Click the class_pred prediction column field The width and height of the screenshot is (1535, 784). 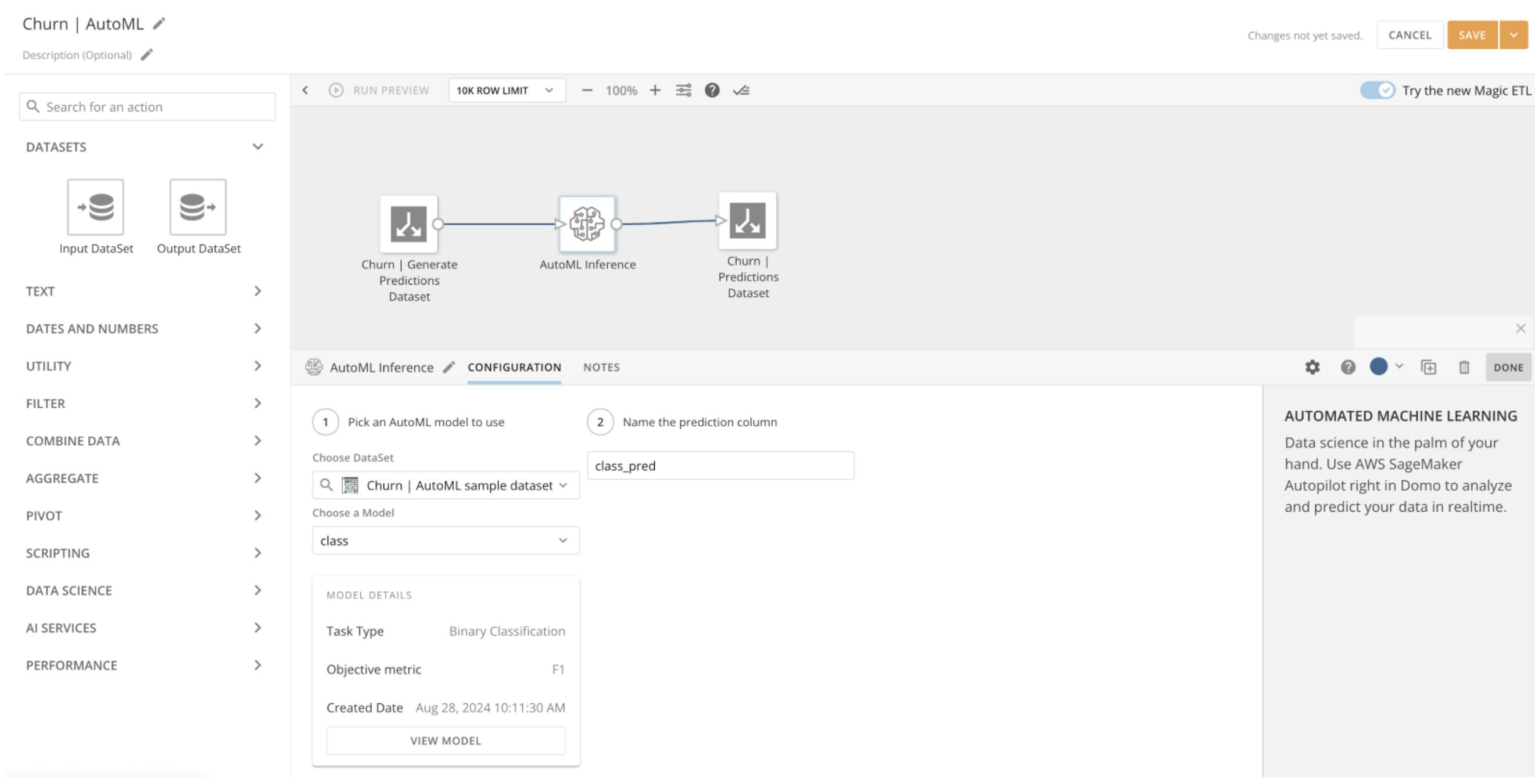pyautogui.click(x=720, y=466)
